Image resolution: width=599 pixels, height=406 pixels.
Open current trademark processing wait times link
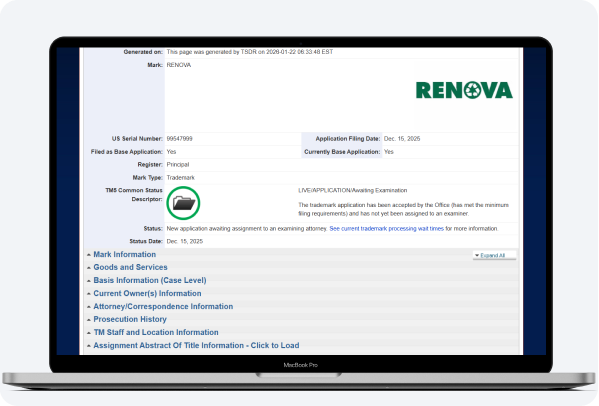click(x=387, y=228)
